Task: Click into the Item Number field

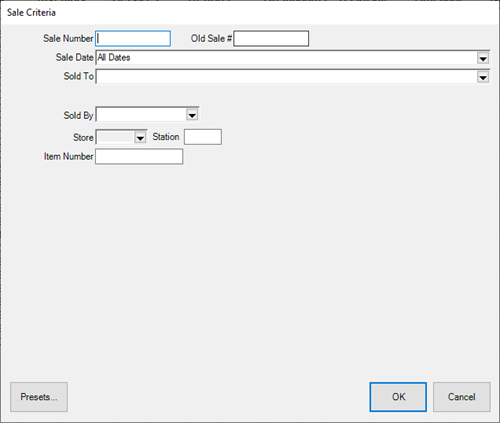Action: click(139, 156)
